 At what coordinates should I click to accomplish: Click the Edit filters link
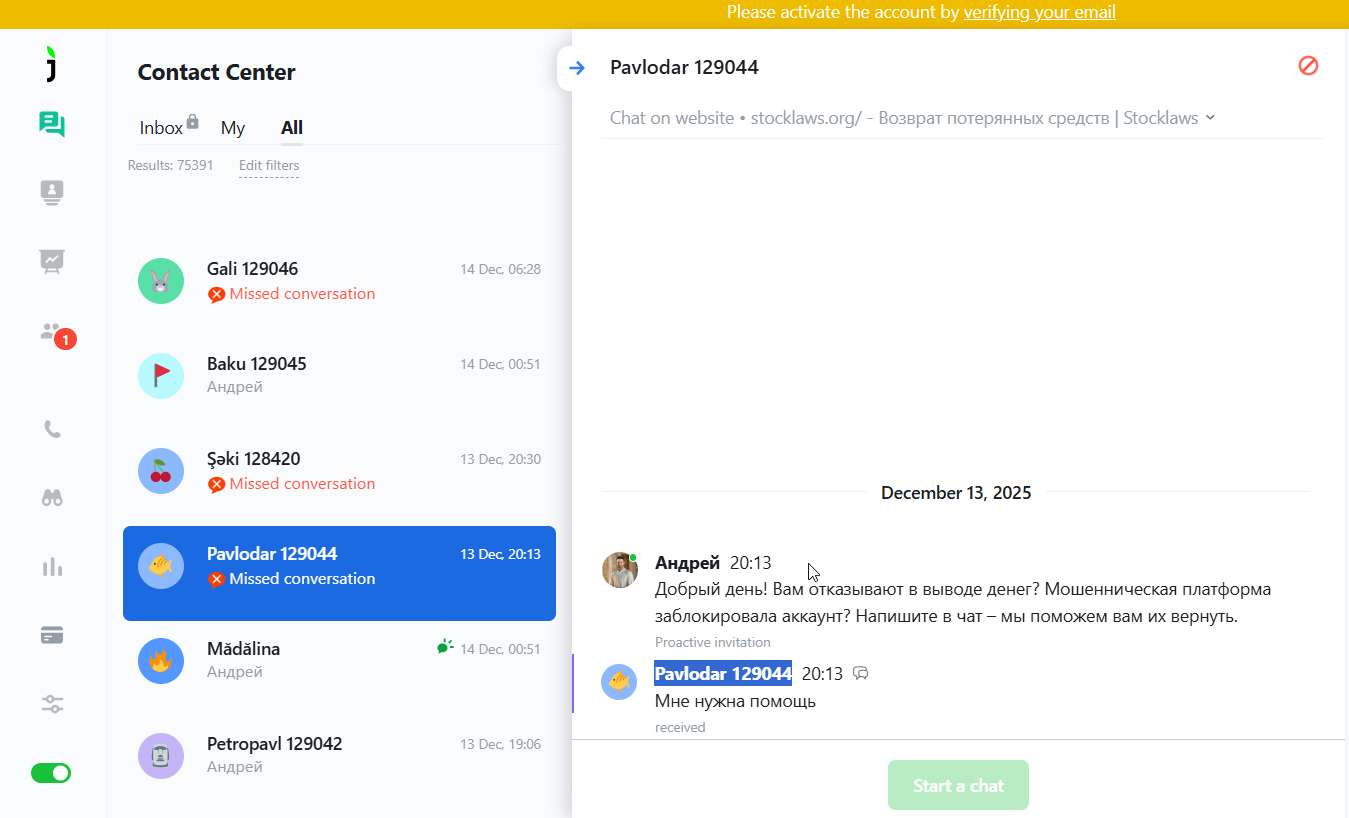[269, 166]
